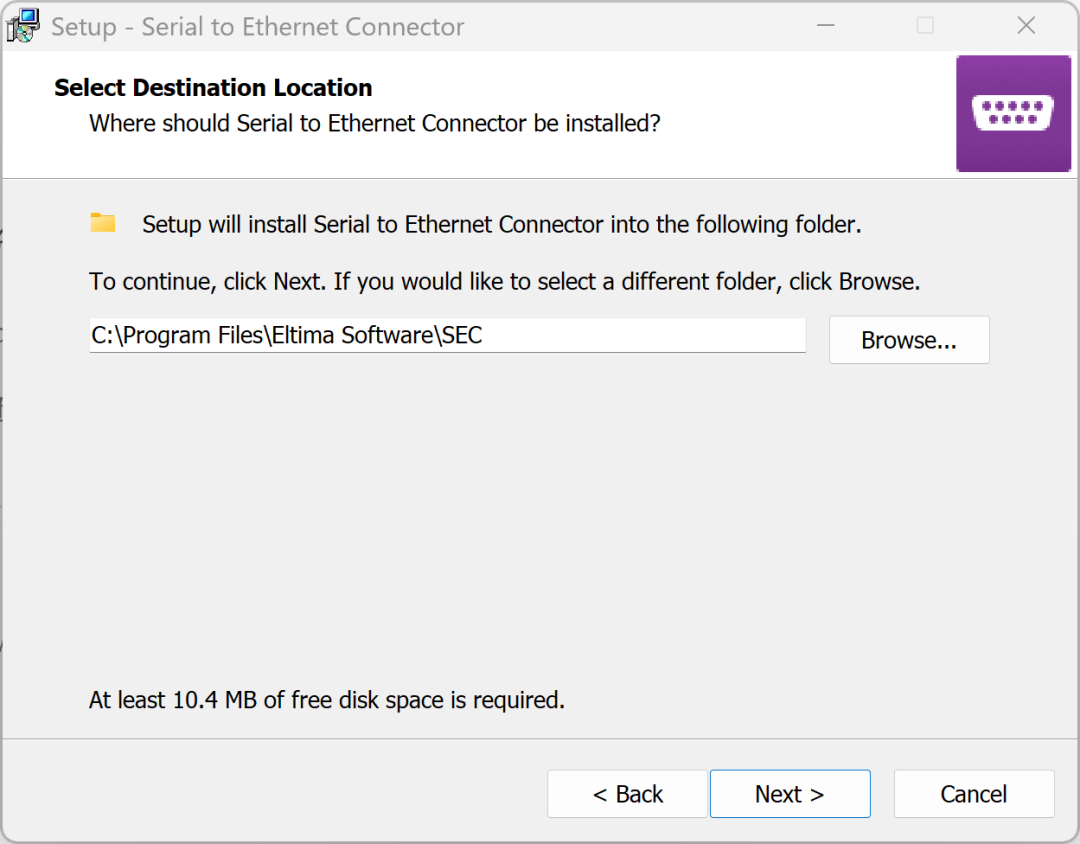Click the greyed-out maximize button
Viewport: 1080px width, 844px height.
pyautogui.click(x=925, y=25)
